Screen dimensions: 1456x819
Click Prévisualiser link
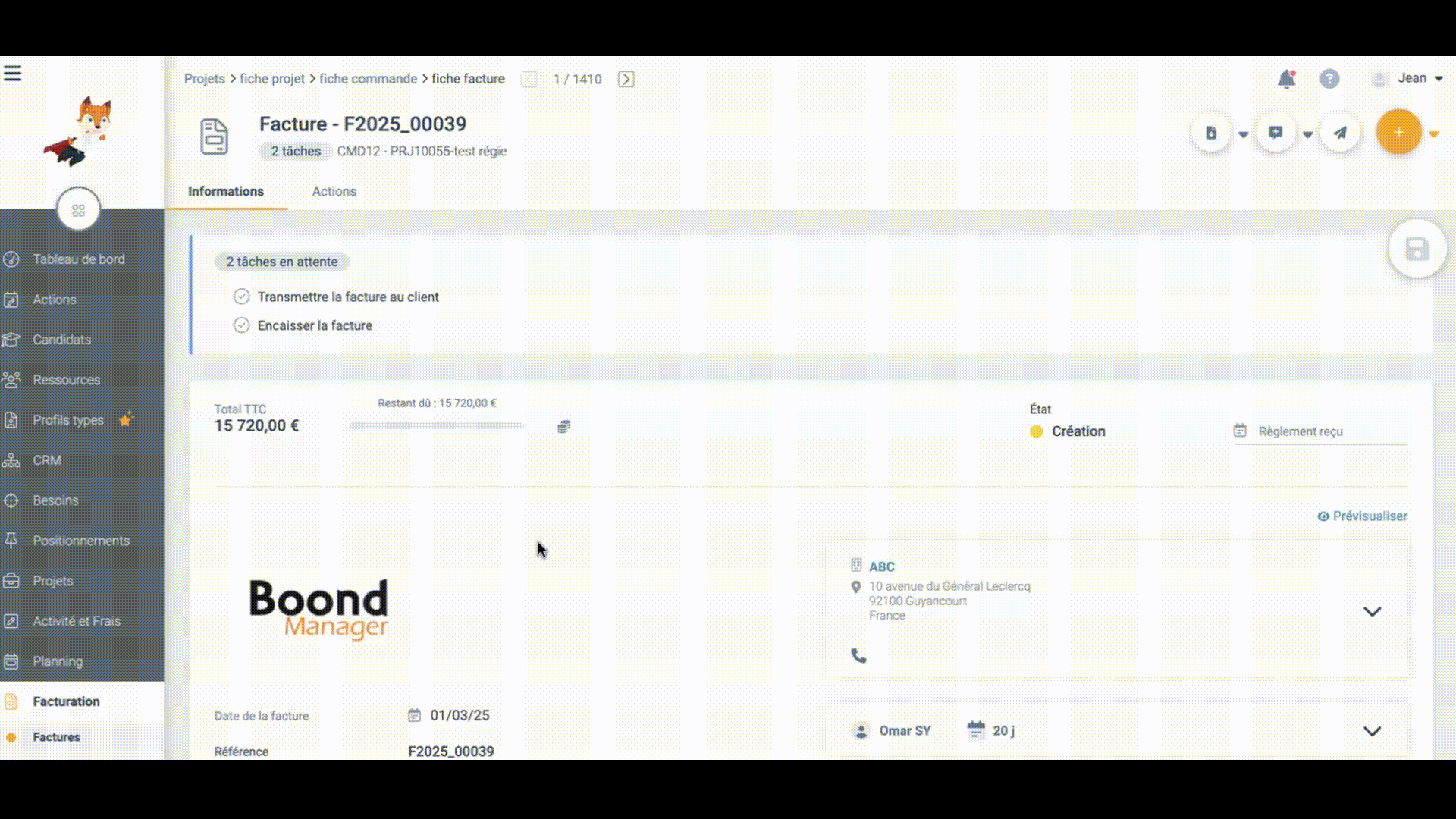(x=1363, y=516)
